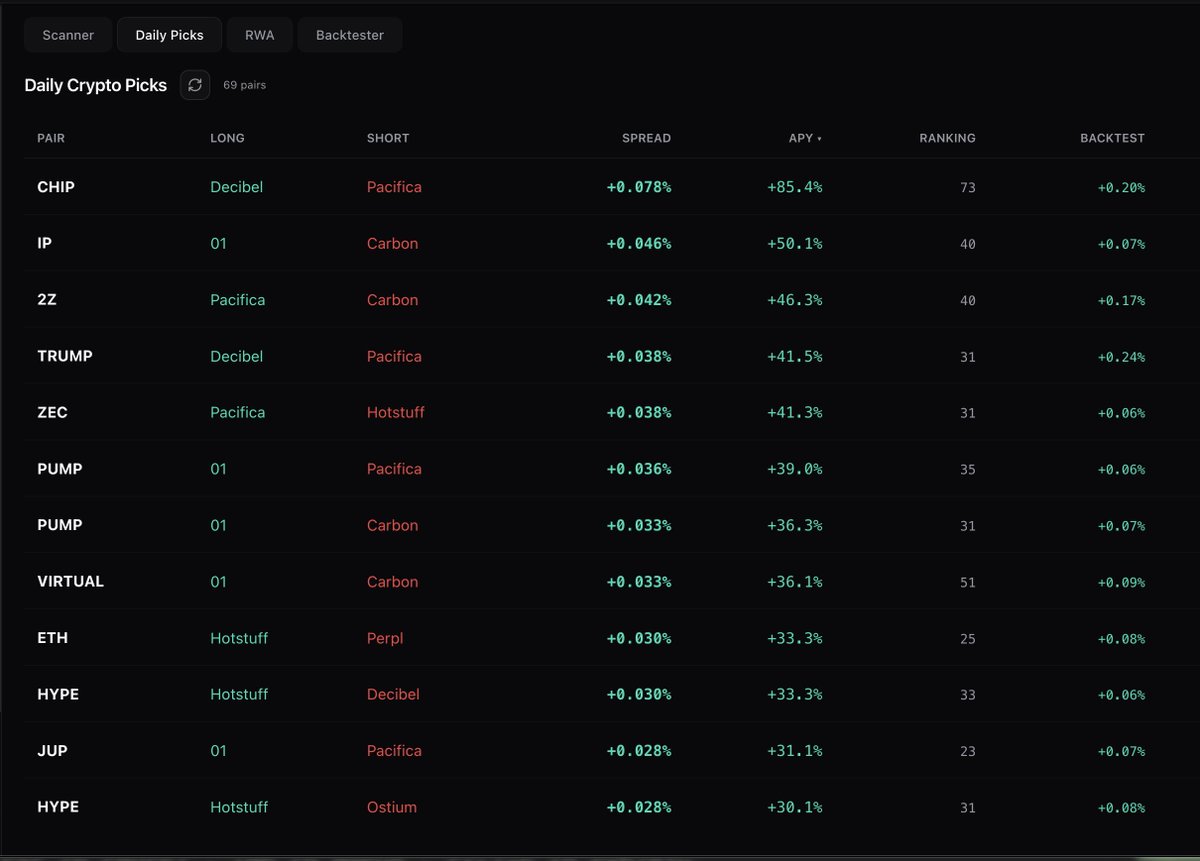This screenshot has width=1200, height=861.
Task: Click ranking 73 in CHIP row
Action: [x=967, y=188]
